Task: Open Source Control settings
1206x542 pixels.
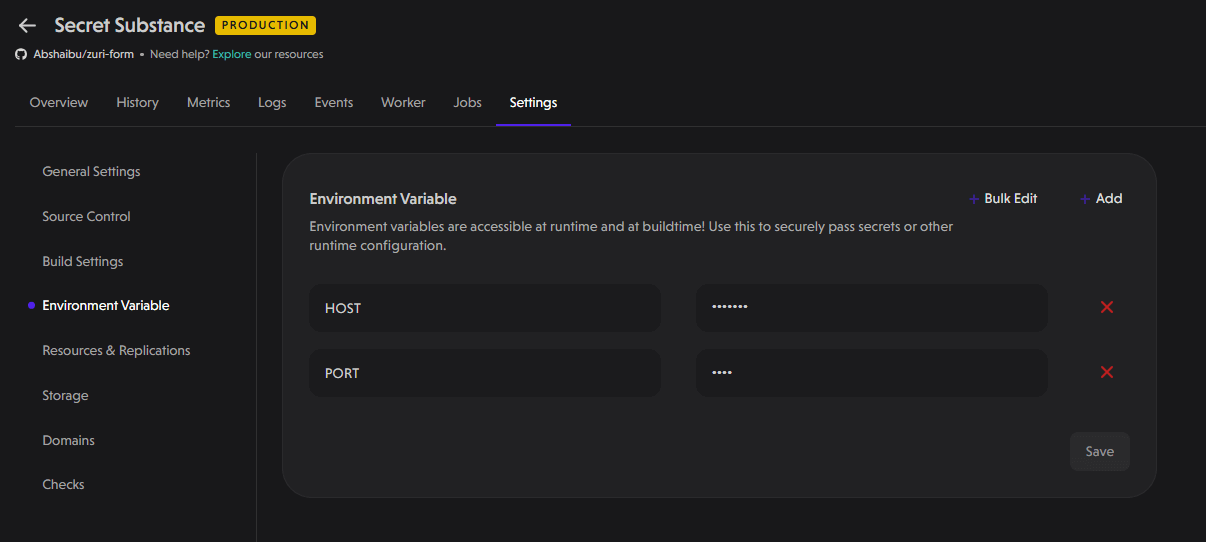Action: coord(86,216)
